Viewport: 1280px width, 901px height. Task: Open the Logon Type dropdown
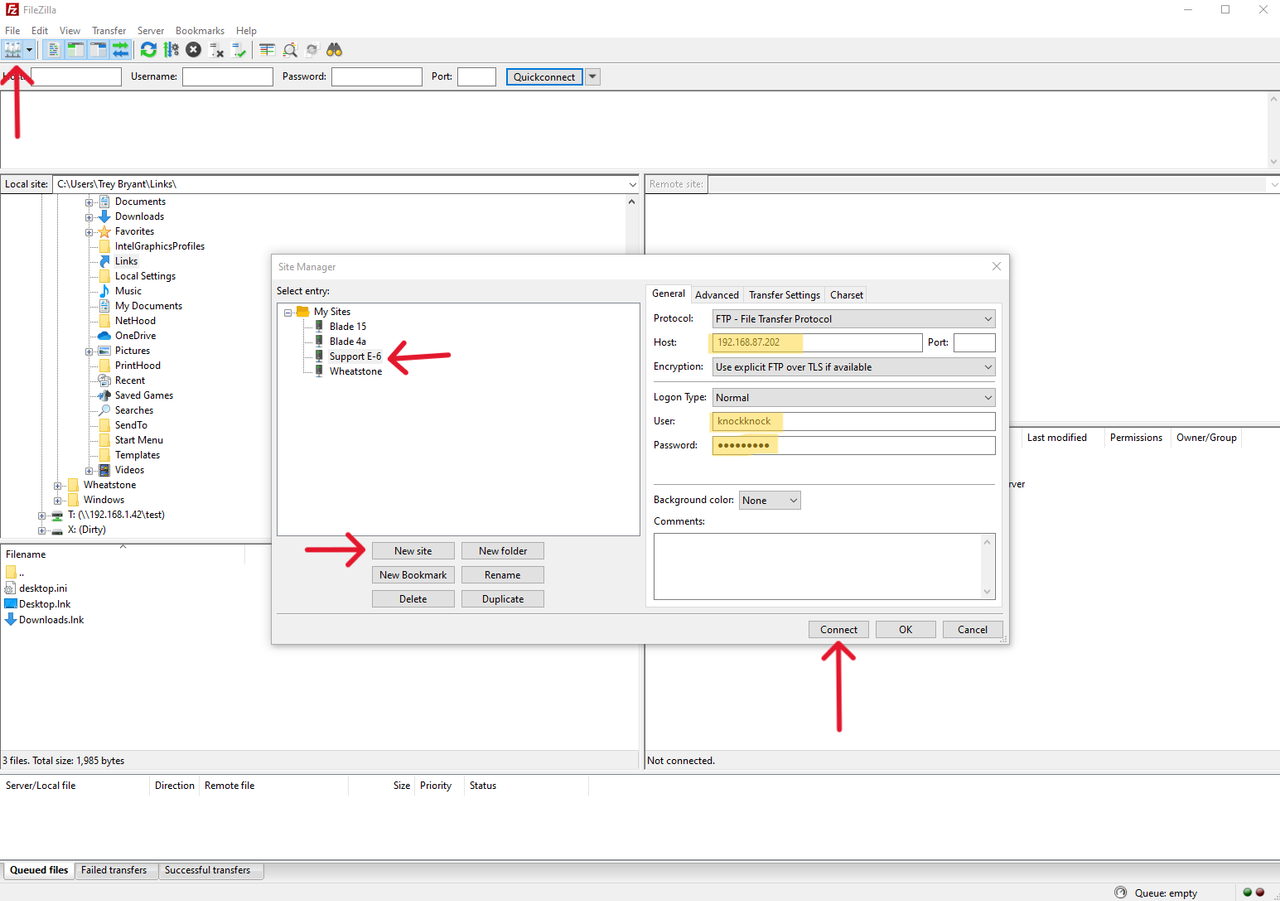point(854,397)
